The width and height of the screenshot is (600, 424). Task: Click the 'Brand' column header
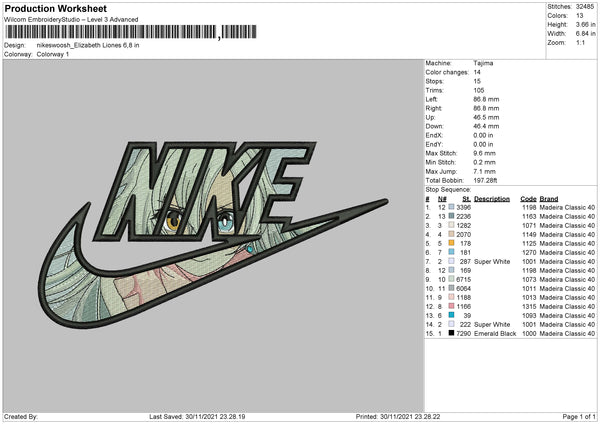tap(549, 199)
